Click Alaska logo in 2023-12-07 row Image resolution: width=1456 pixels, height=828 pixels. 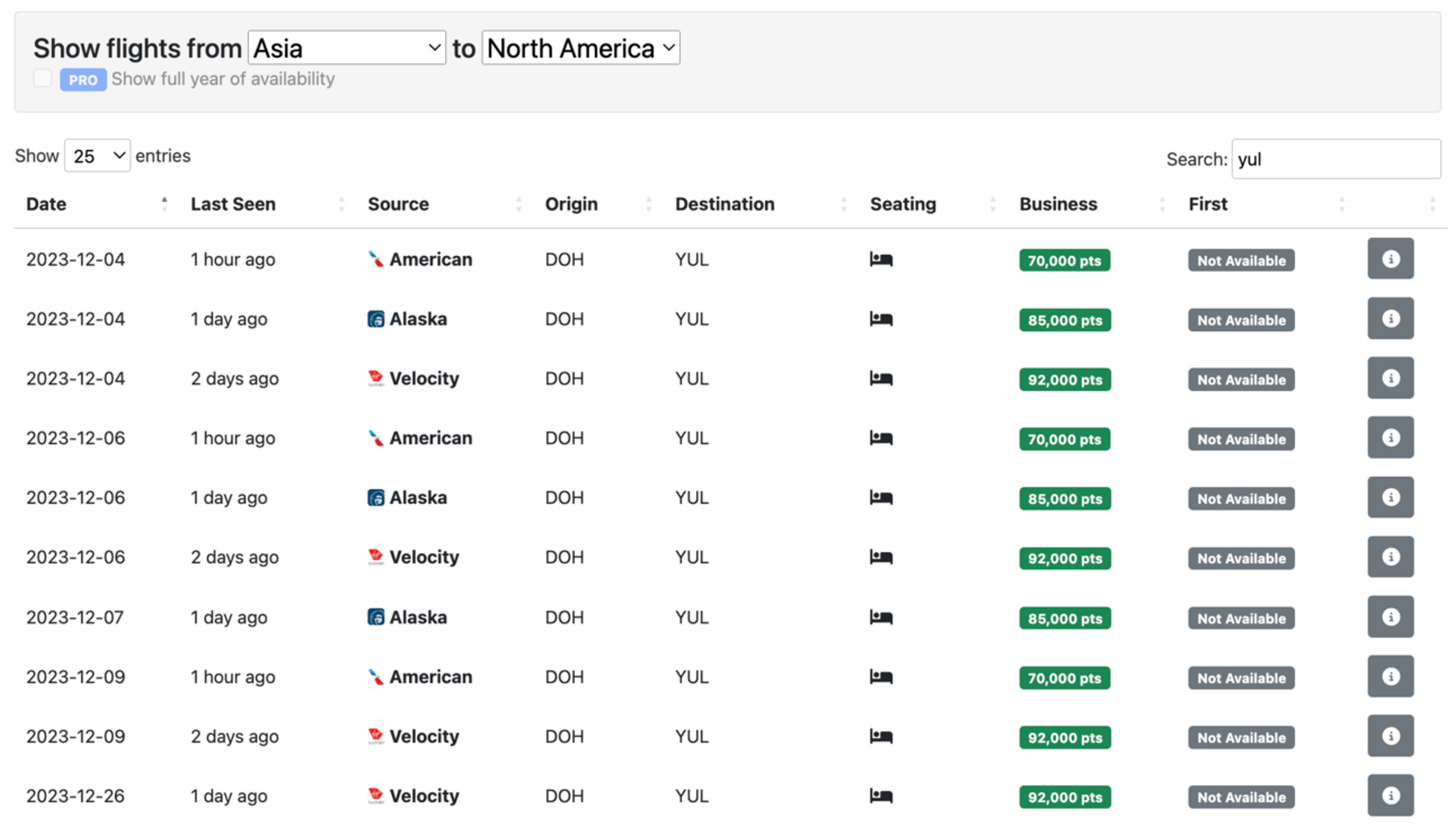click(375, 617)
